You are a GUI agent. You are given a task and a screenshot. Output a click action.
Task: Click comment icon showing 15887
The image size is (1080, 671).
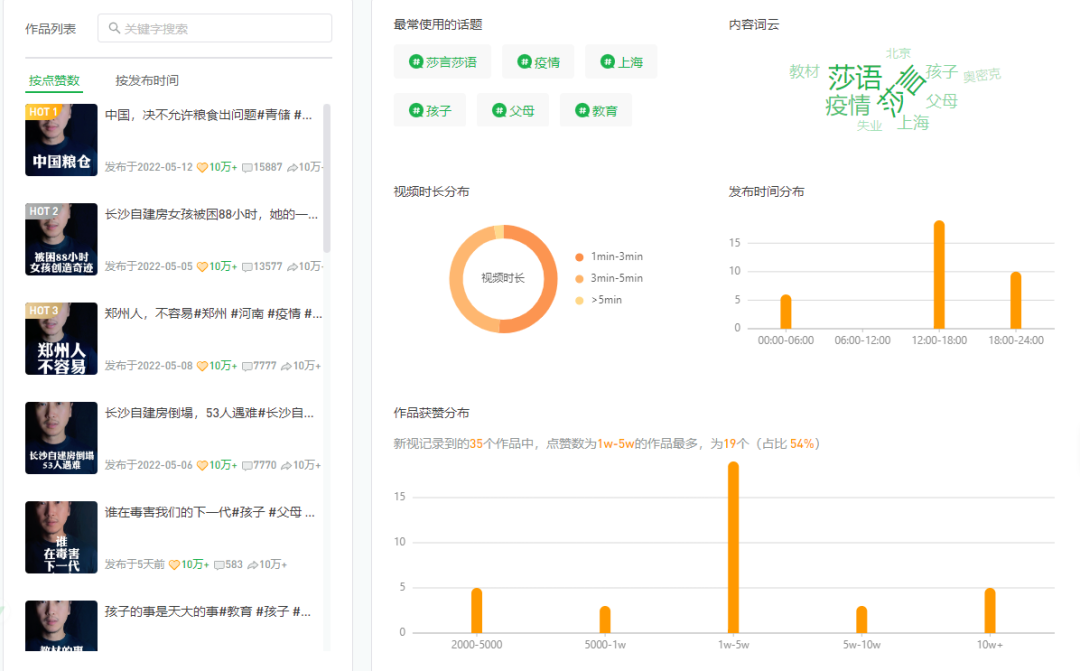[x=247, y=168]
